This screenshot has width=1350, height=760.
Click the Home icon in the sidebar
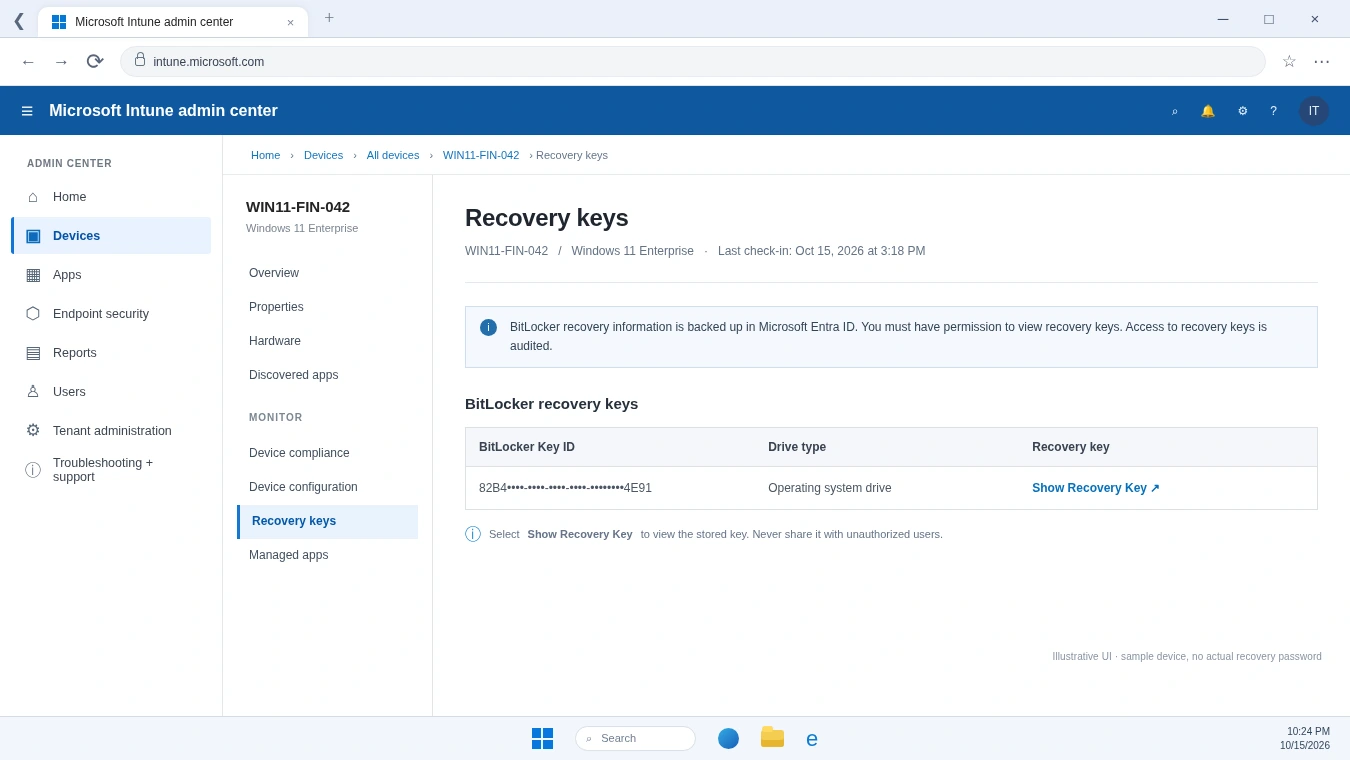coord(33,197)
